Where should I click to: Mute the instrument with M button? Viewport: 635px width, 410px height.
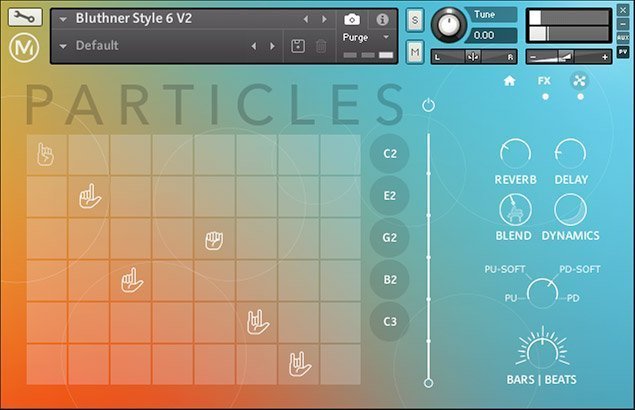pyautogui.click(x=415, y=51)
